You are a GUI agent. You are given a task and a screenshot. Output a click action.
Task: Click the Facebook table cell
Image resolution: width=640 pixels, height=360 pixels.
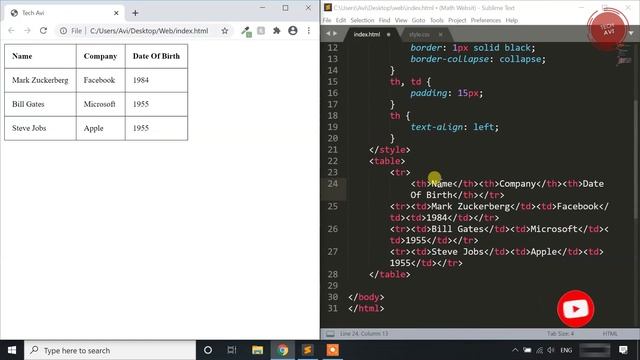[100, 80]
